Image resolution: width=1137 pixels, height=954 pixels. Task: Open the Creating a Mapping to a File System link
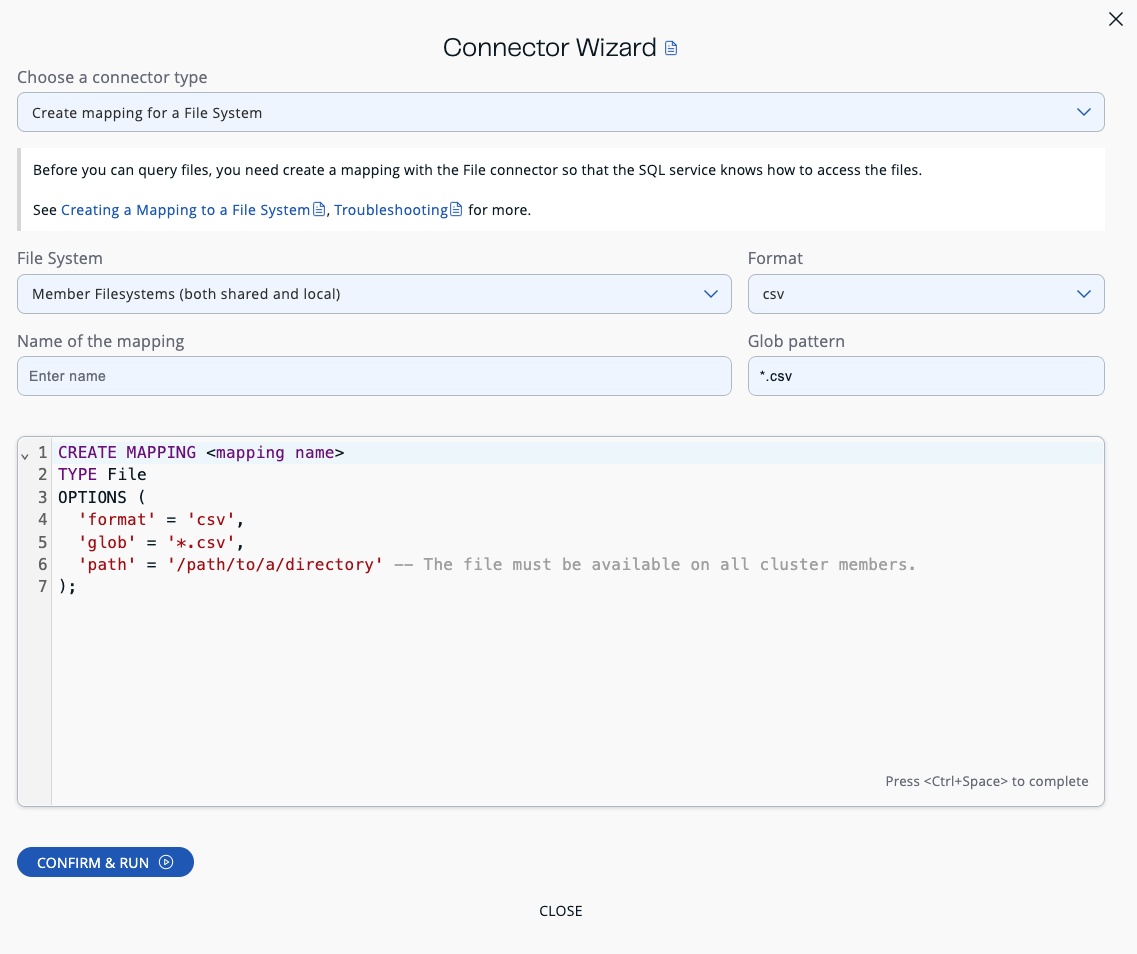tap(185, 209)
